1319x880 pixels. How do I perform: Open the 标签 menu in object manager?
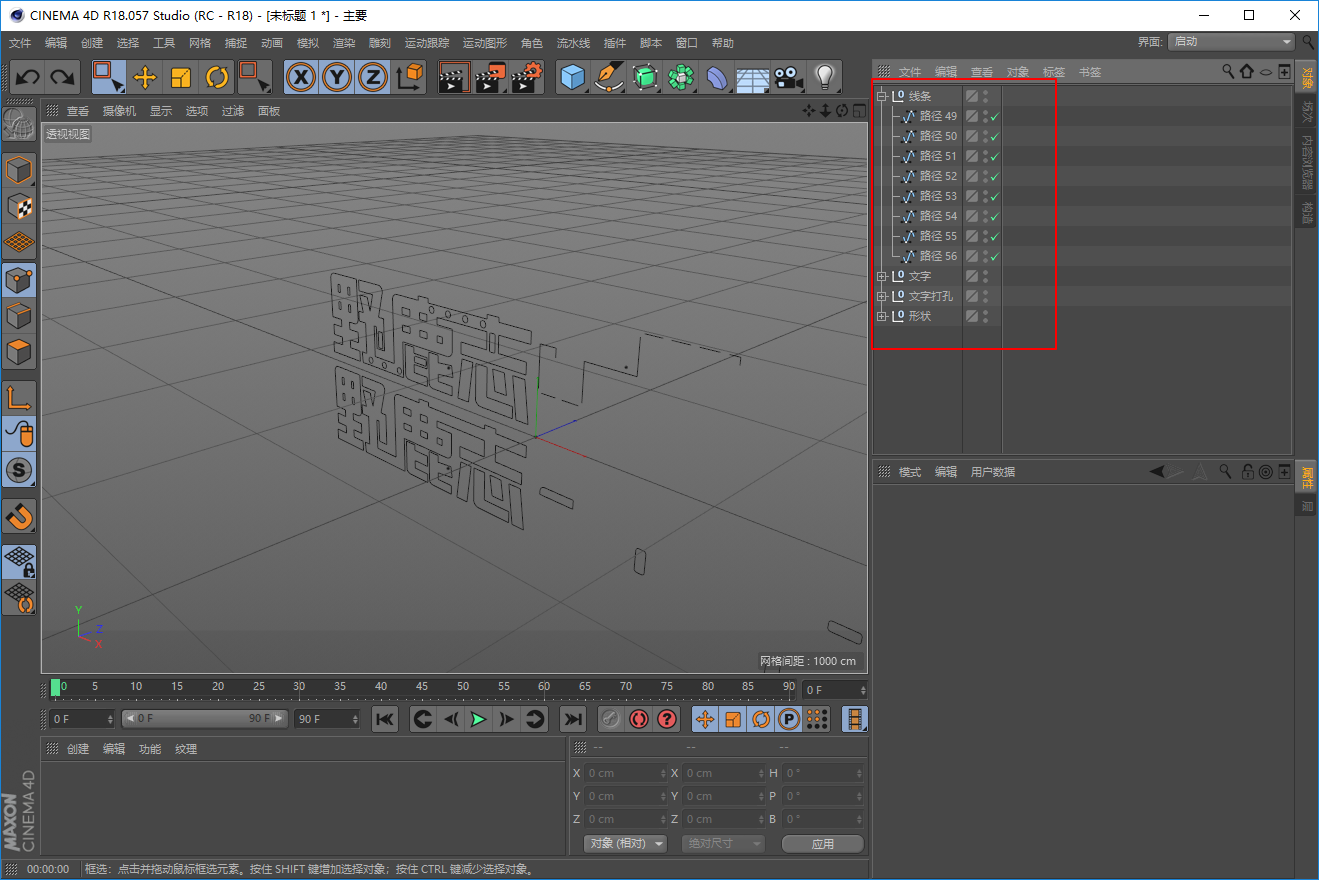[x=1054, y=72]
